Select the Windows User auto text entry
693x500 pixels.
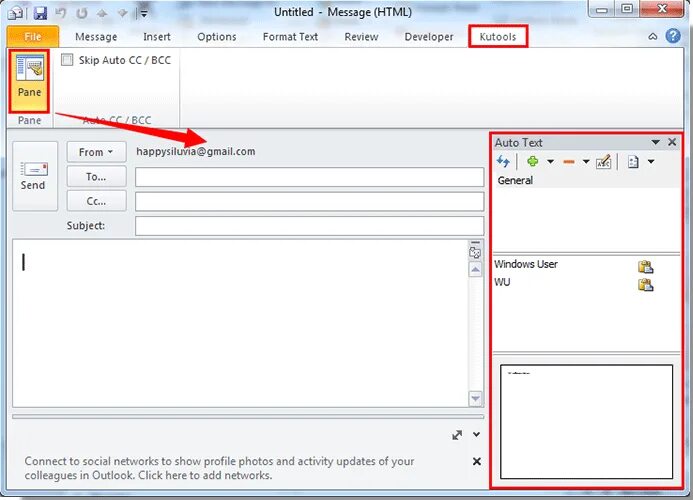525,264
